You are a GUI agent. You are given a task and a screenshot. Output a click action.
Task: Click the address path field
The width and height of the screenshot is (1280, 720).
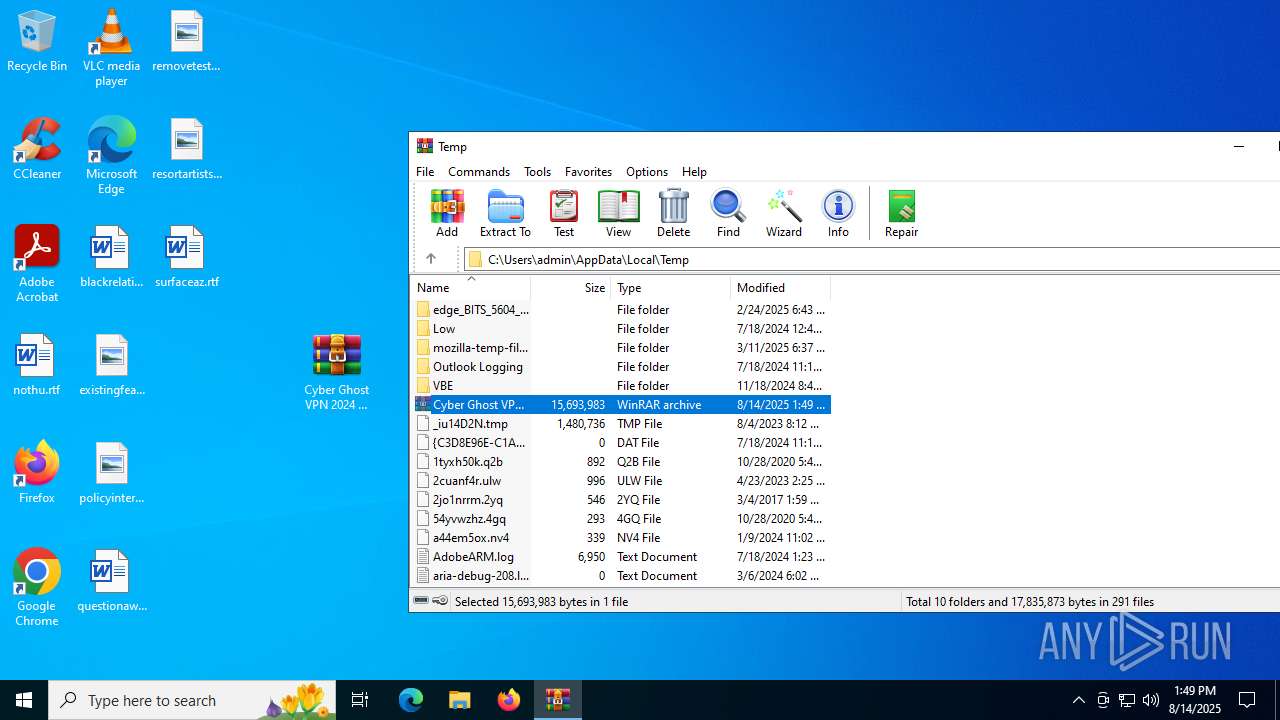point(872,259)
